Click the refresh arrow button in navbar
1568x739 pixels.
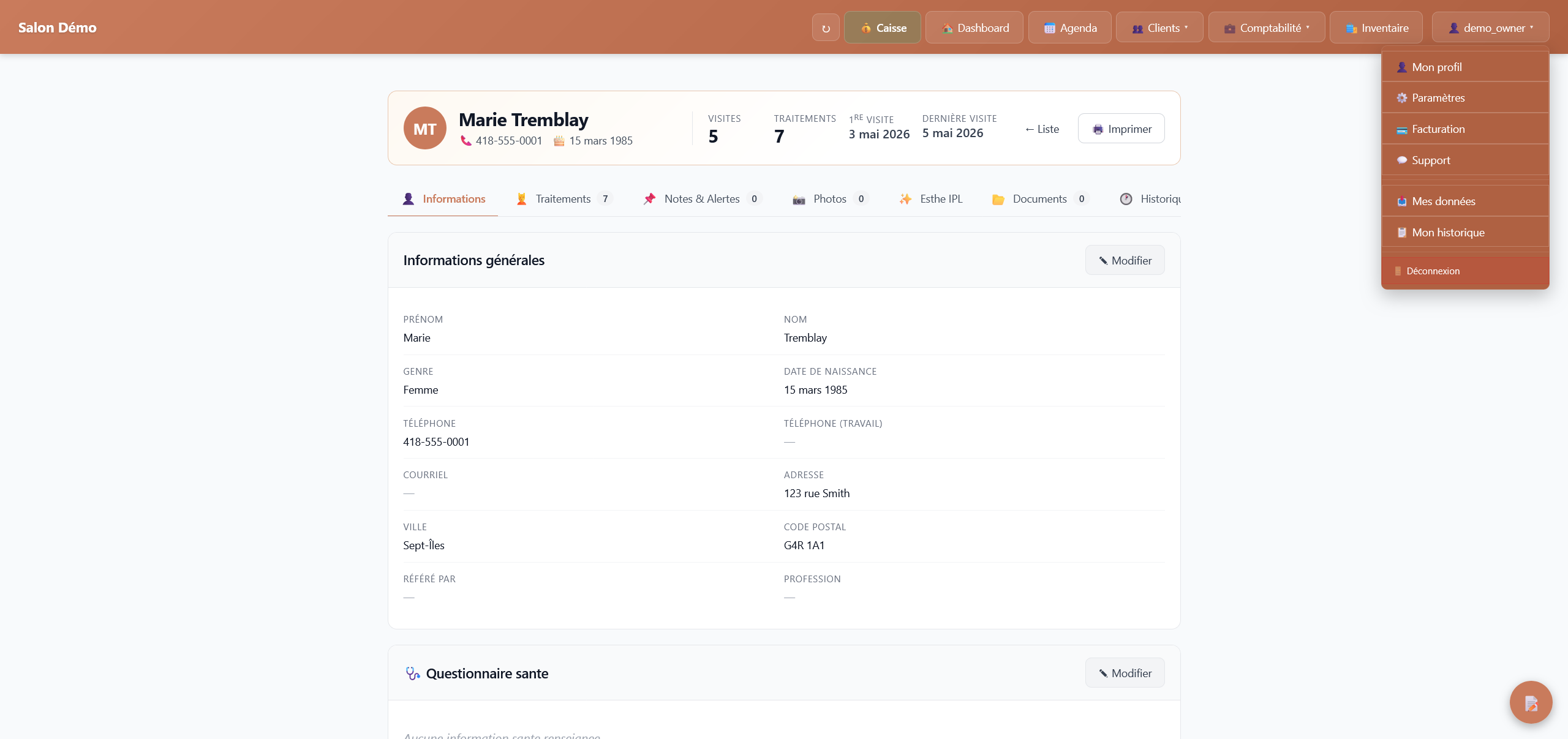point(826,28)
